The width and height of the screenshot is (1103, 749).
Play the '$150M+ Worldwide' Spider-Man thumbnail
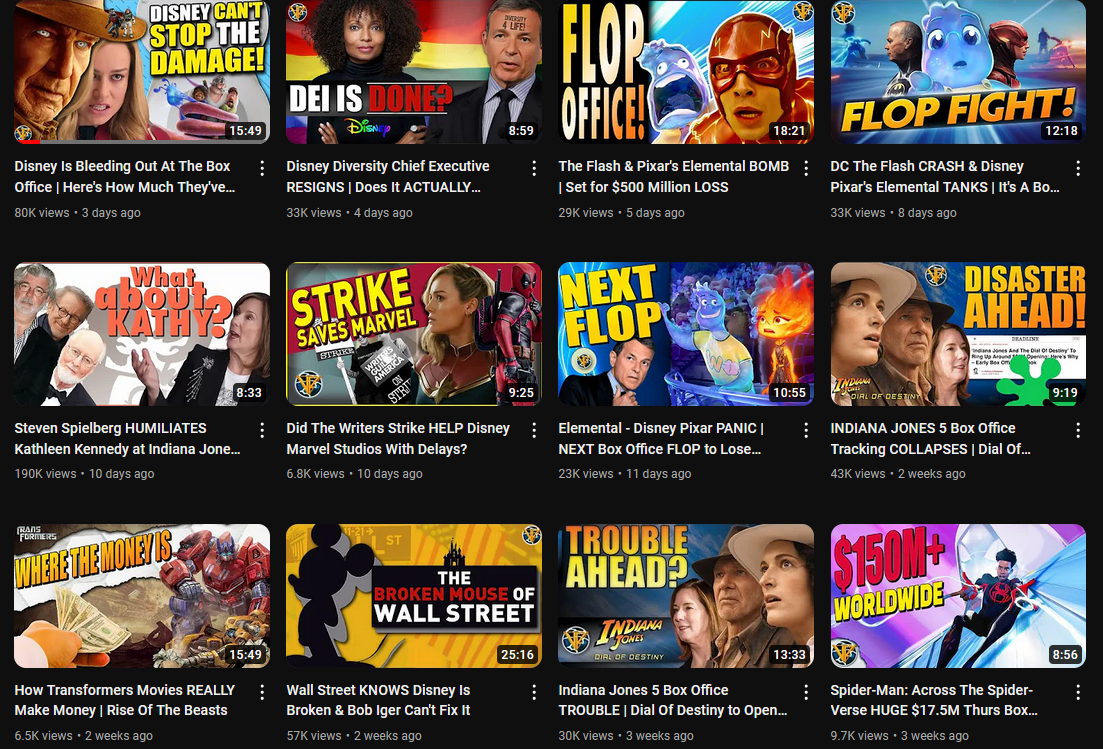coord(958,596)
